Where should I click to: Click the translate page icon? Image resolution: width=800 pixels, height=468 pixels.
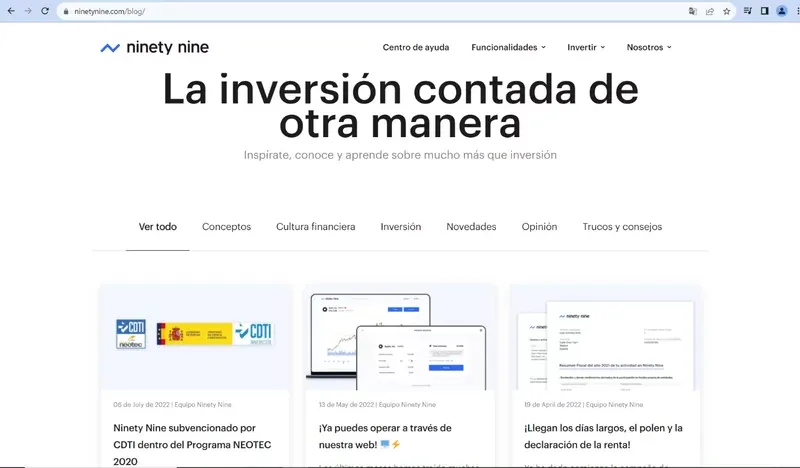tap(692, 11)
